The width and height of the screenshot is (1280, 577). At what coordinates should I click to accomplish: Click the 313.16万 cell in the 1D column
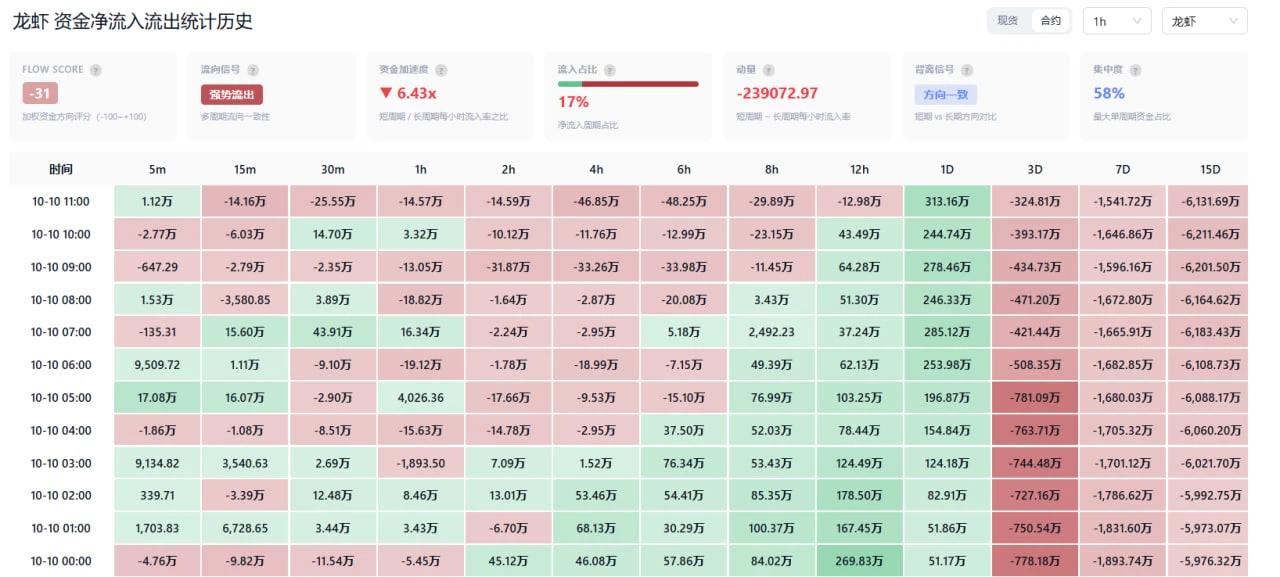coord(947,201)
